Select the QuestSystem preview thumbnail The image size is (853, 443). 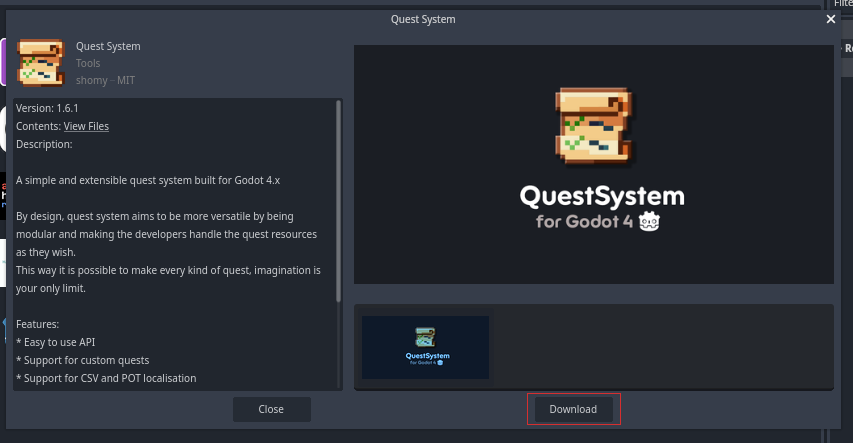tap(425, 347)
